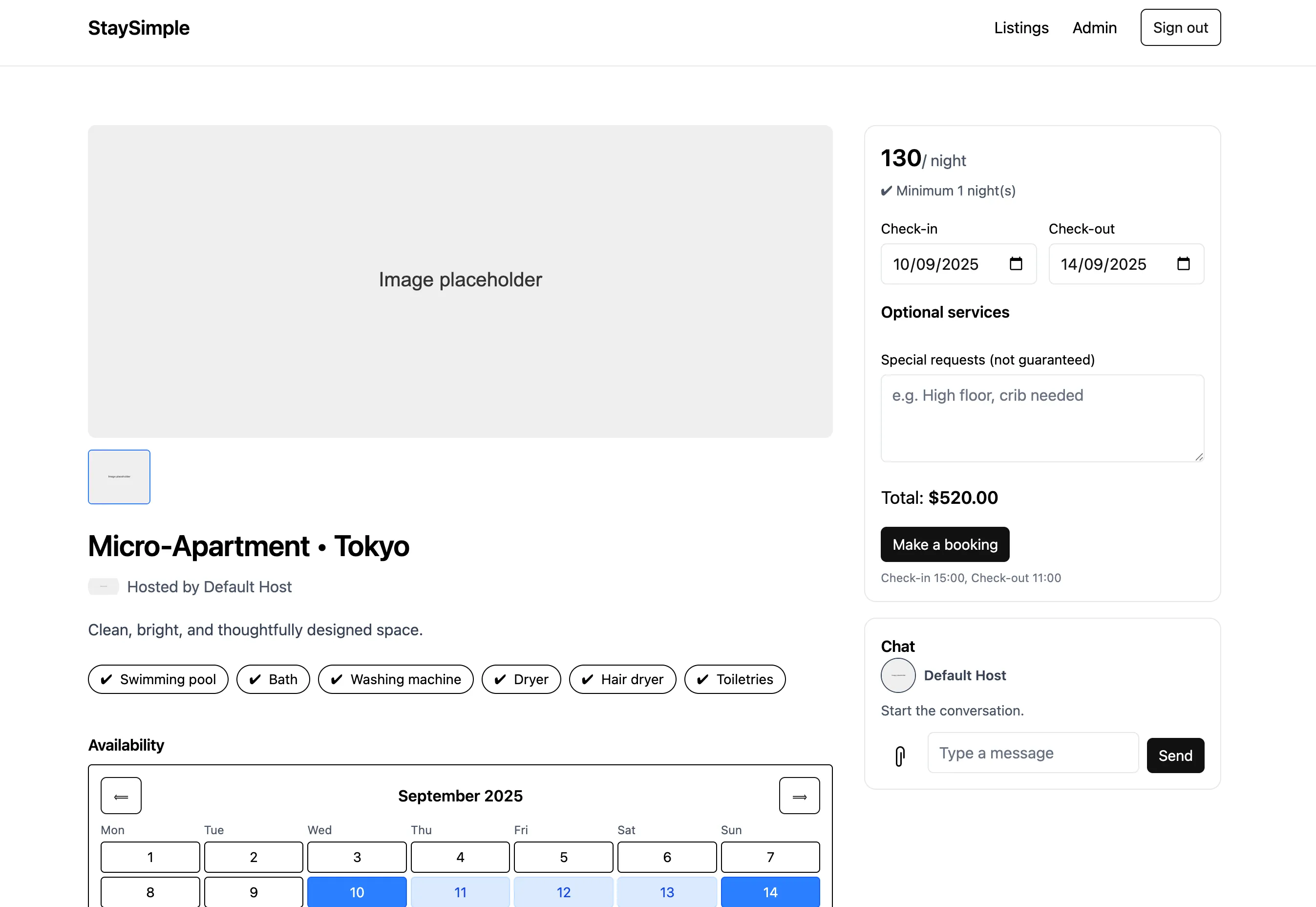
Task: Select September 8 in availability calendar
Action: (150, 892)
